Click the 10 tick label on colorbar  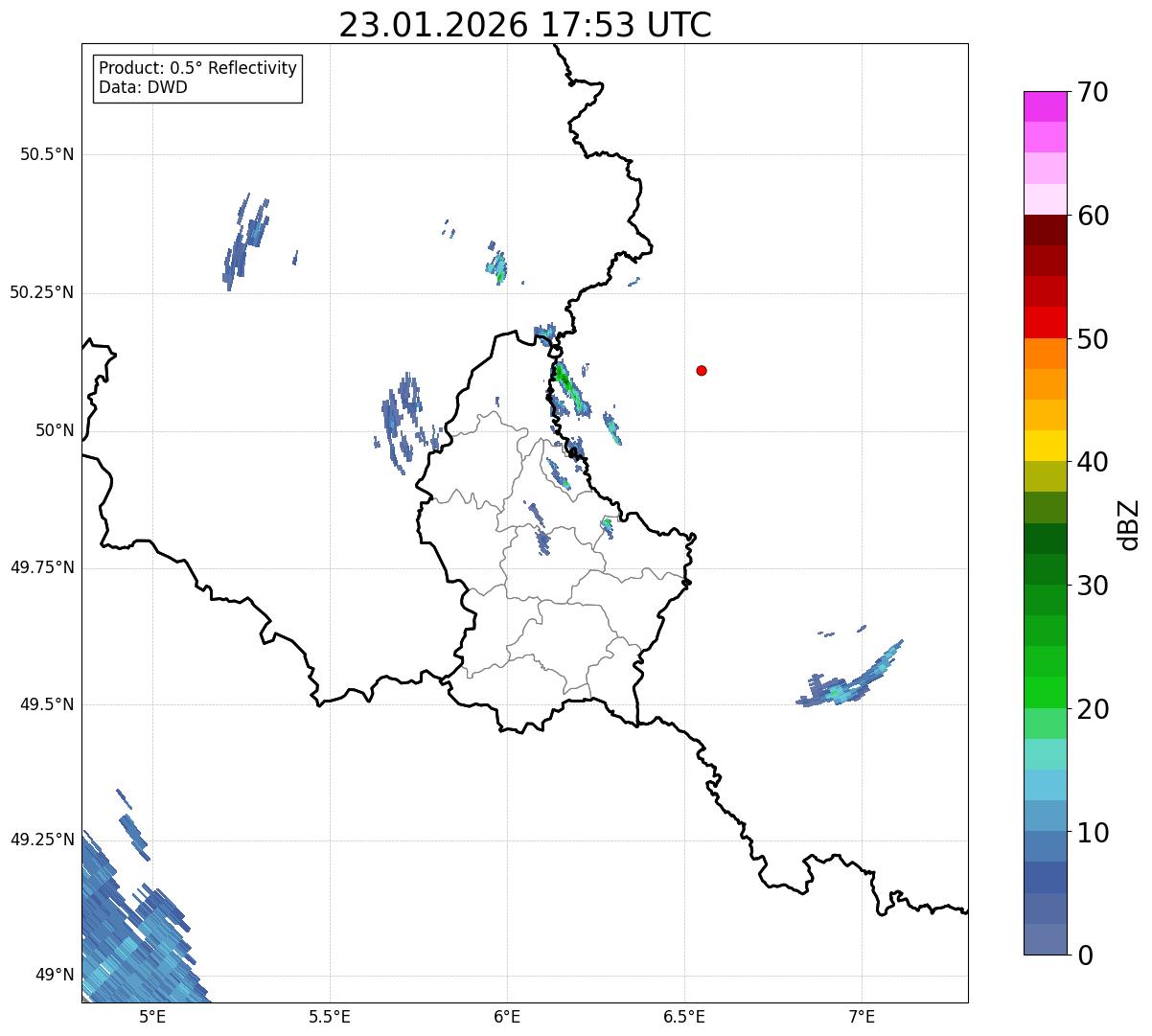tap(1093, 833)
